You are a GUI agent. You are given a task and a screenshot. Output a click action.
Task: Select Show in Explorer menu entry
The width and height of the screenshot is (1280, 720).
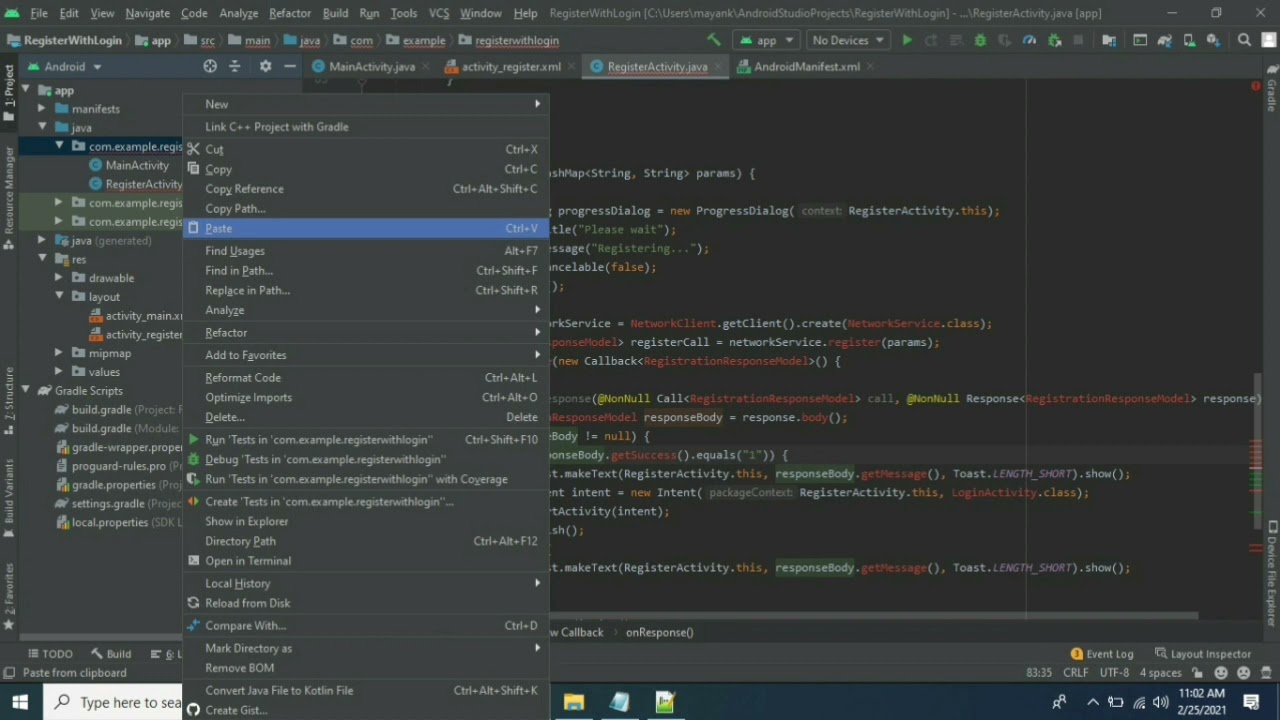(x=366, y=521)
